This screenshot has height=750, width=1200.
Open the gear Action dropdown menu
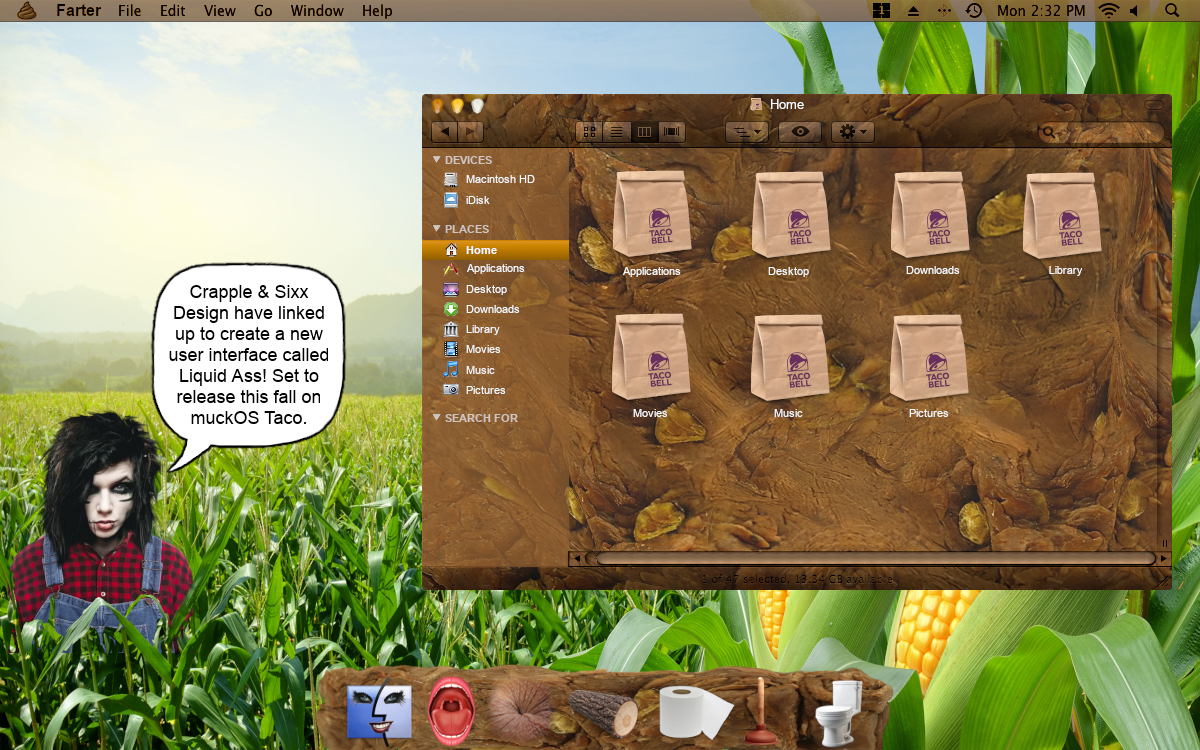click(852, 132)
